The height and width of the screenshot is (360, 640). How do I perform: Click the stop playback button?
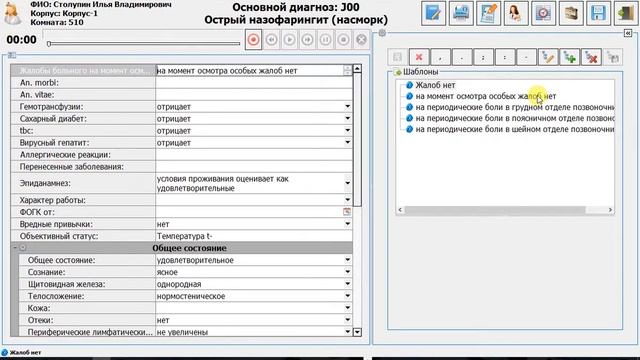pos(343,40)
